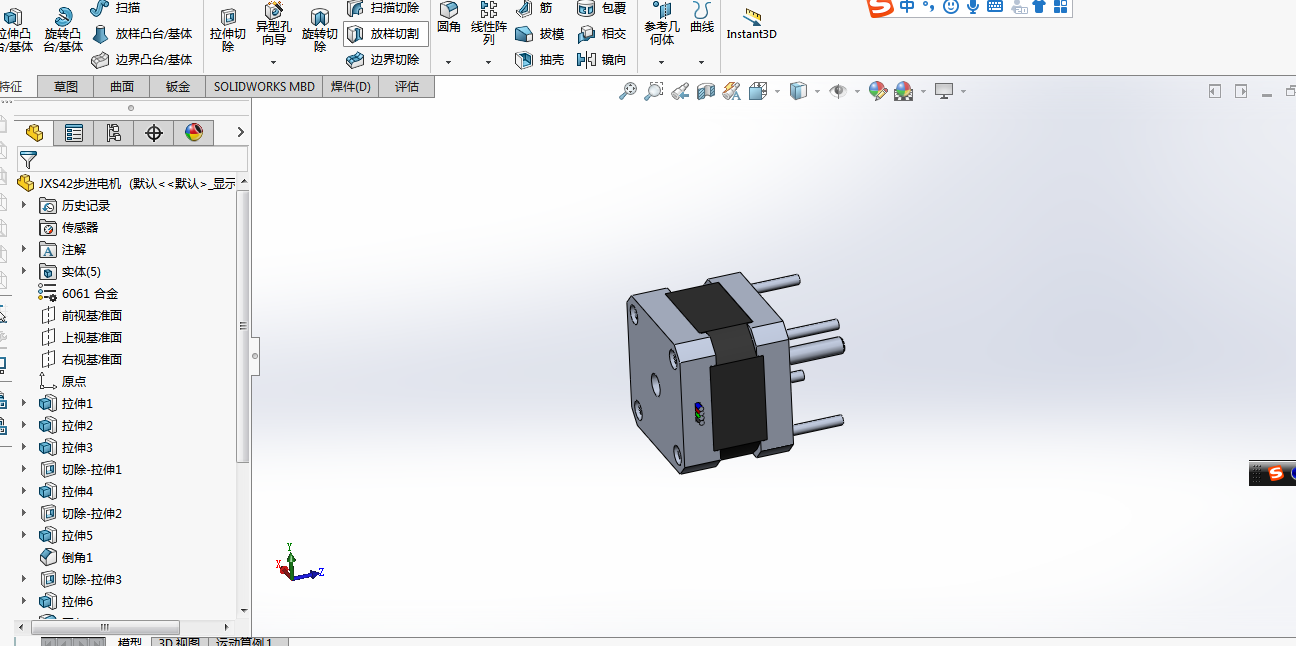
Task: Open the Weldments 焊件(D) tab
Action: click(351, 87)
